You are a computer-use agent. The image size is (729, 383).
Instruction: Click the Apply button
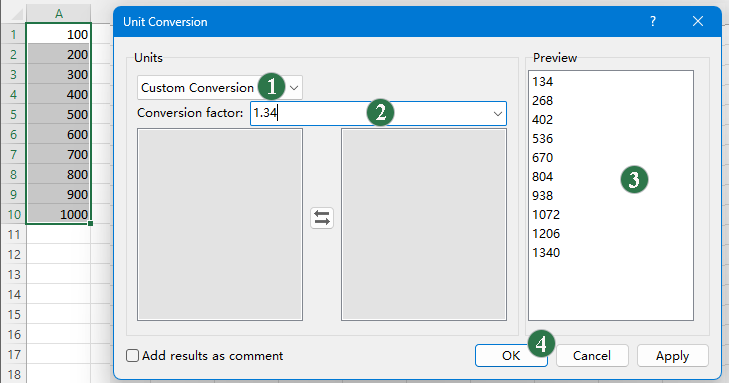672,356
